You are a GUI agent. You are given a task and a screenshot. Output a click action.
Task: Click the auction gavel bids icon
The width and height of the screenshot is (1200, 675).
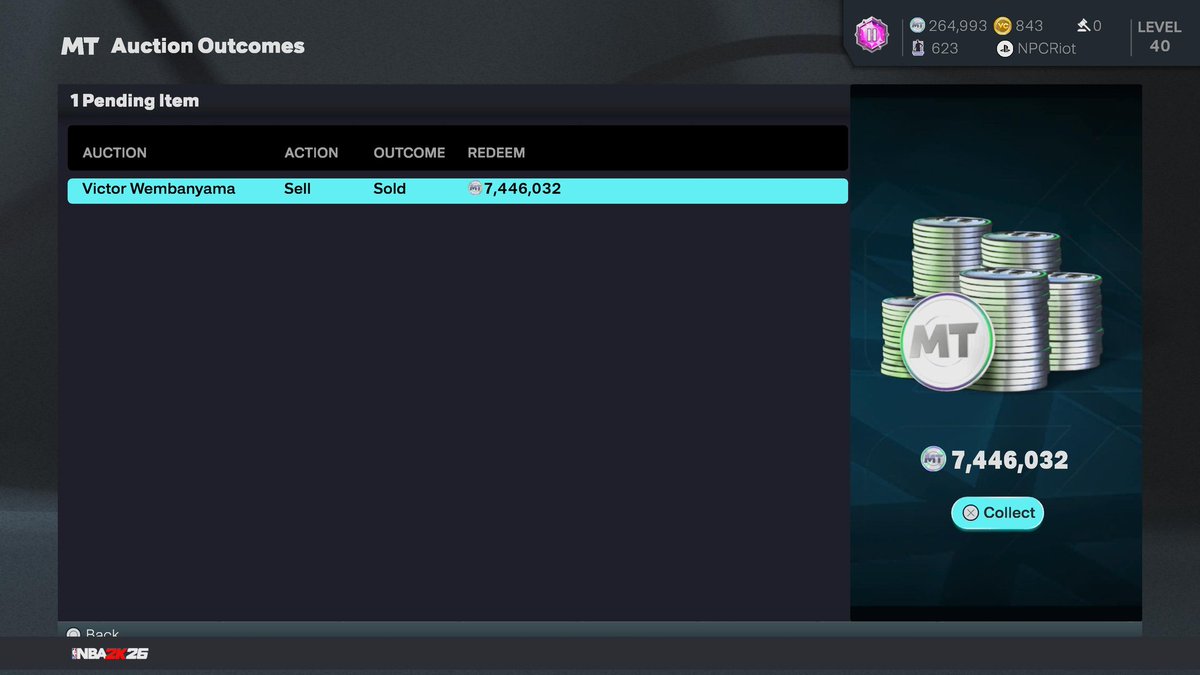pyautogui.click(x=1083, y=26)
